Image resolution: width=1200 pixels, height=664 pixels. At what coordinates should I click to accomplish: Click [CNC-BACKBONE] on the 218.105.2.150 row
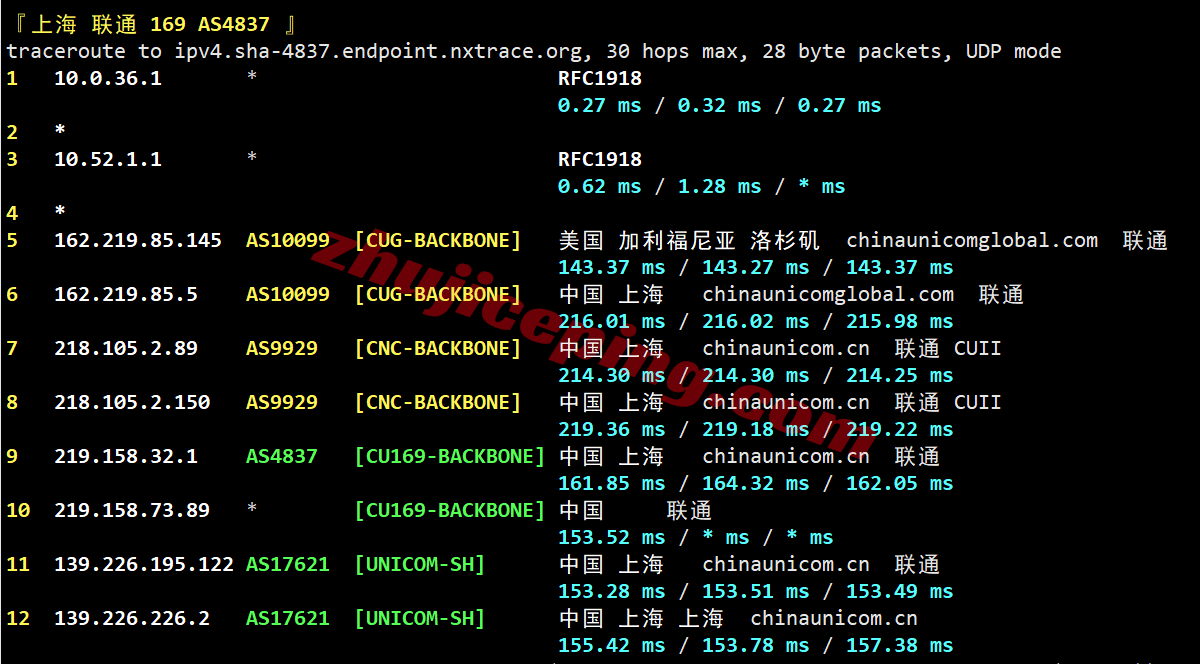(438, 402)
